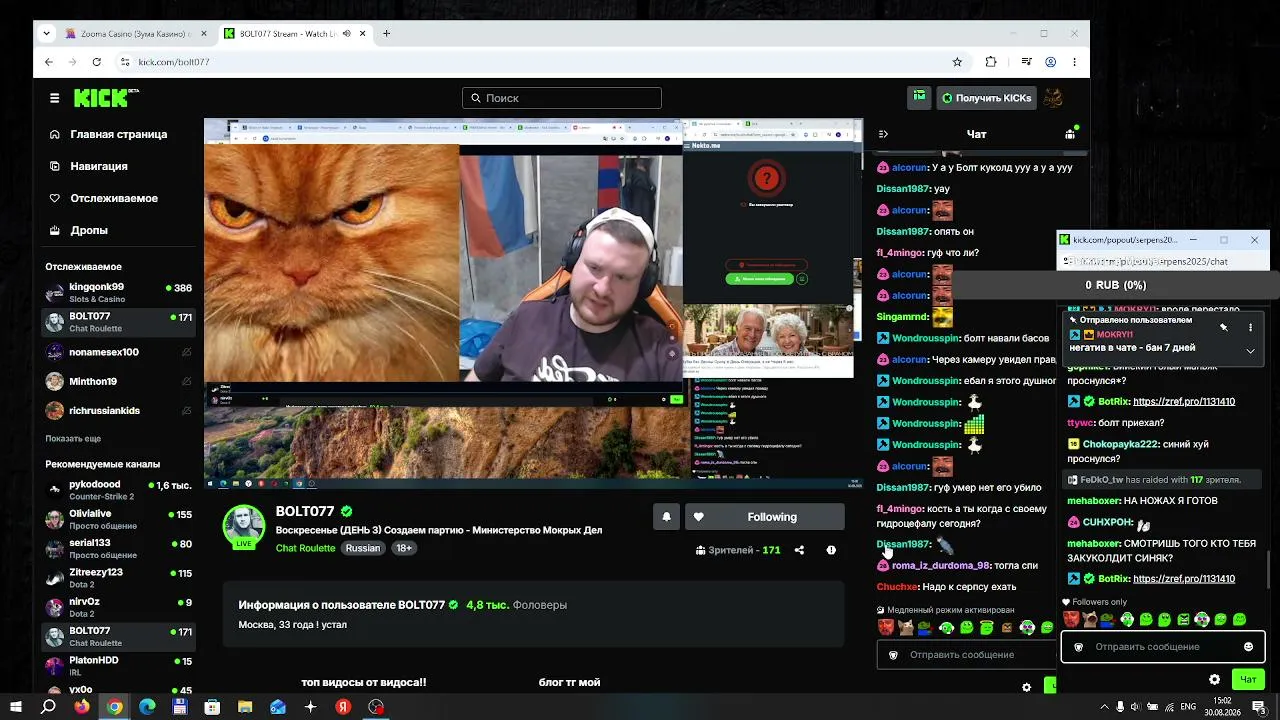Click the Получить KICKs button

985,98
